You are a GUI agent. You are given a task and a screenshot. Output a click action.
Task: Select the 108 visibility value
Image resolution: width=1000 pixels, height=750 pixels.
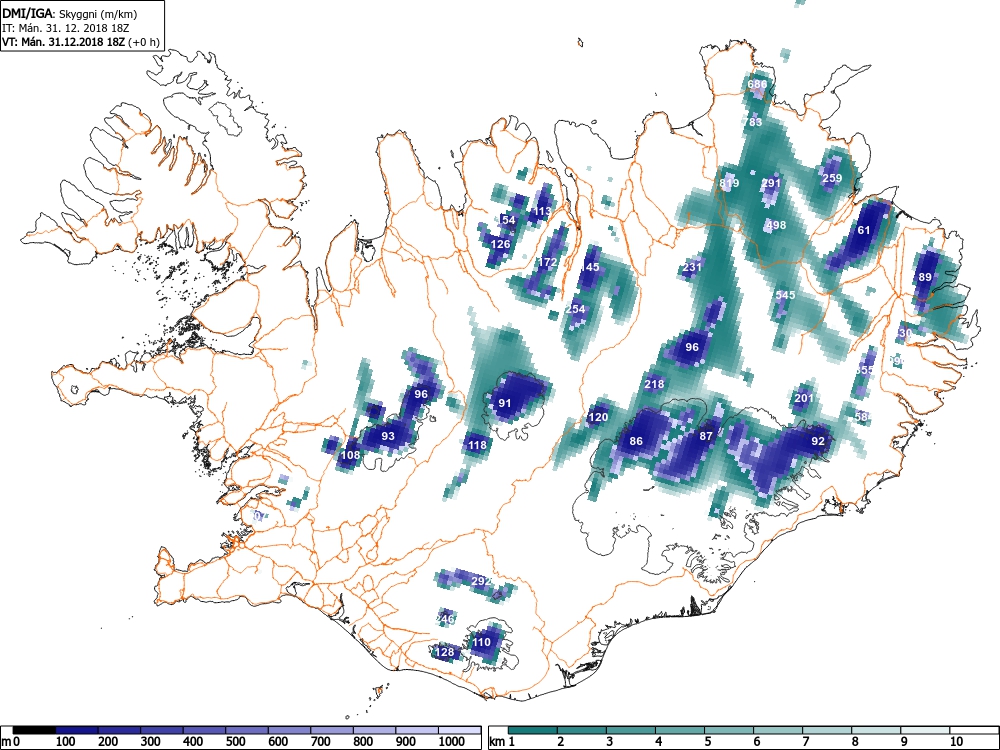[x=350, y=455]
